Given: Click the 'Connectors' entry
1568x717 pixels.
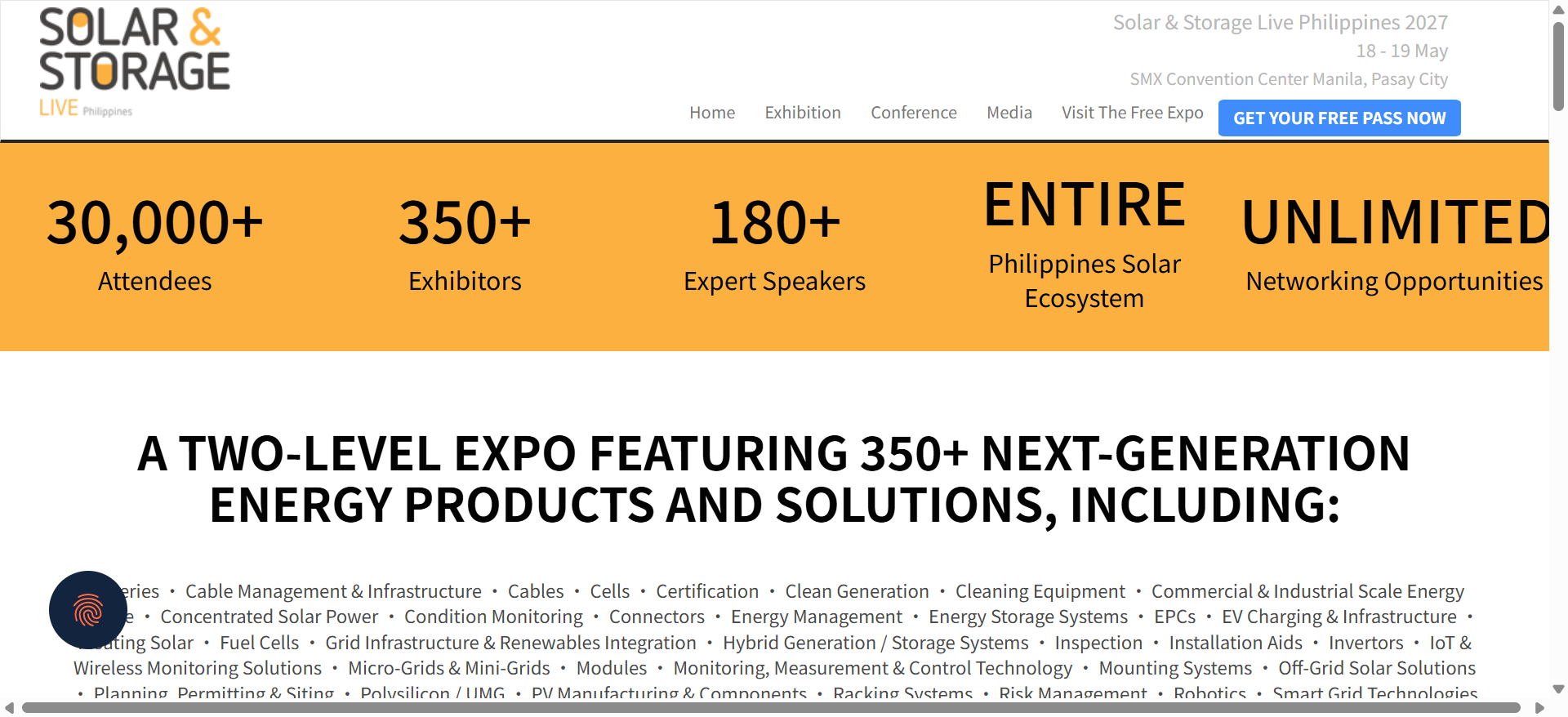Looking at the screenshot, I should tap(657, 617).
